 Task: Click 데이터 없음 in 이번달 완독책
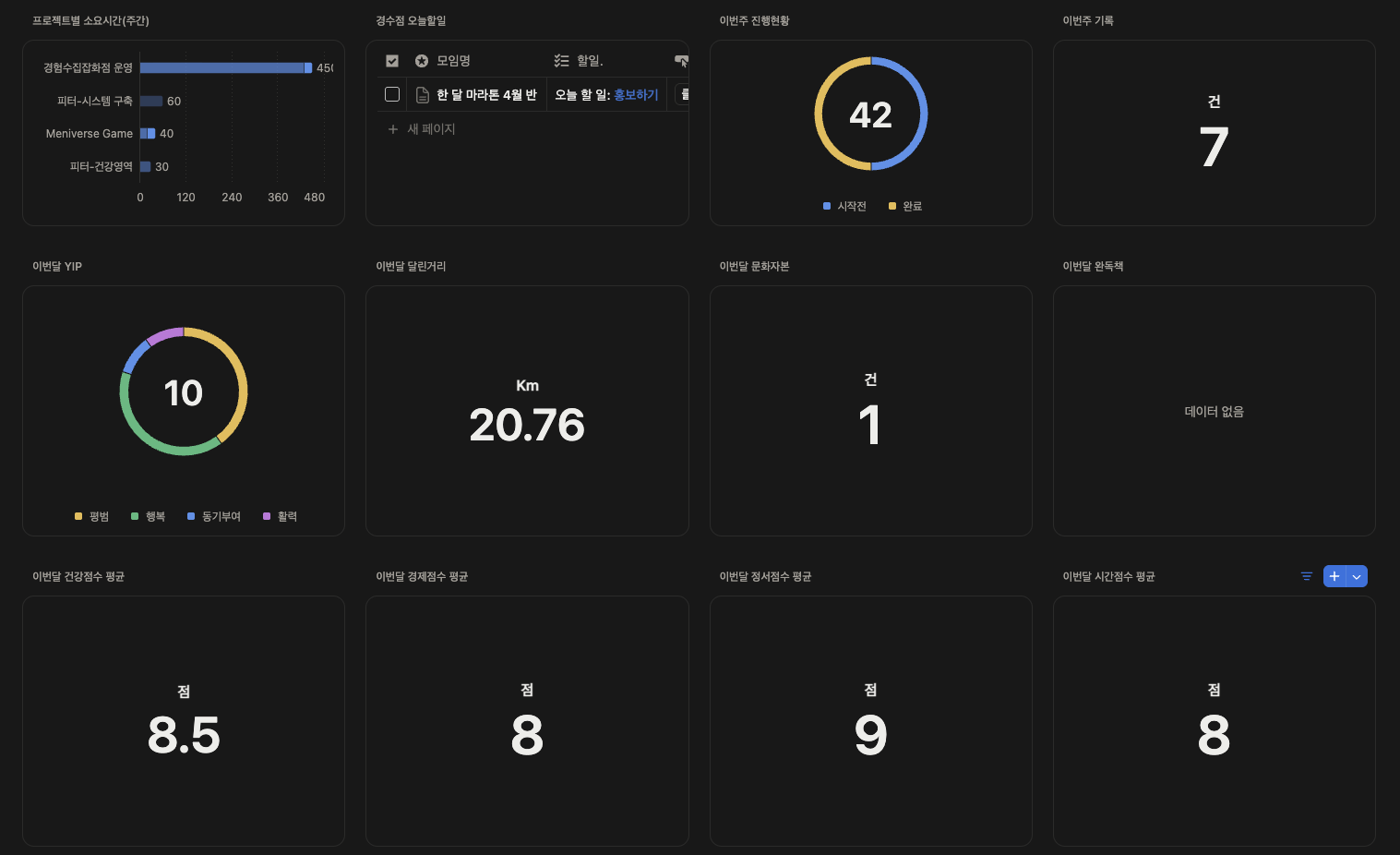pos(1215,412)
